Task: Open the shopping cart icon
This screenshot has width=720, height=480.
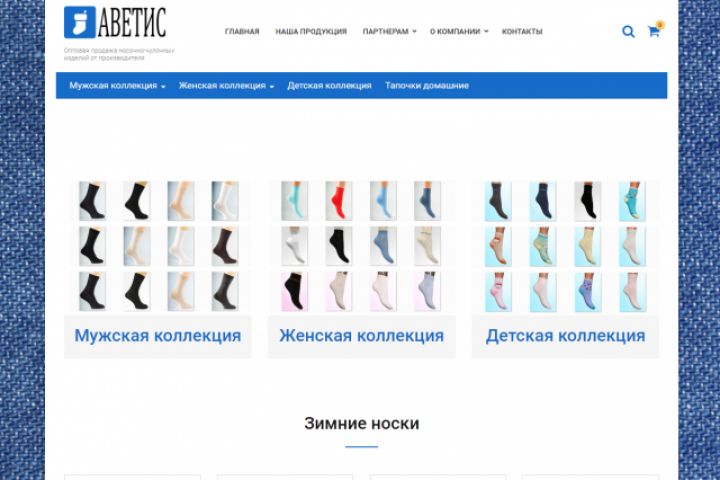Action: point(653,31)
